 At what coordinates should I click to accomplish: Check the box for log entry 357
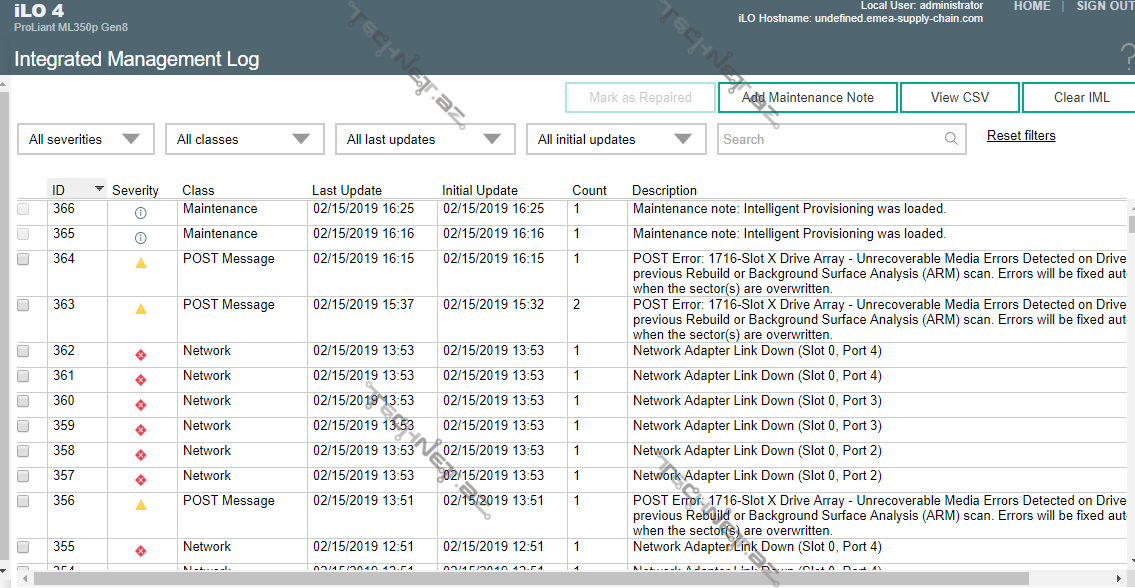click(23, 476)
